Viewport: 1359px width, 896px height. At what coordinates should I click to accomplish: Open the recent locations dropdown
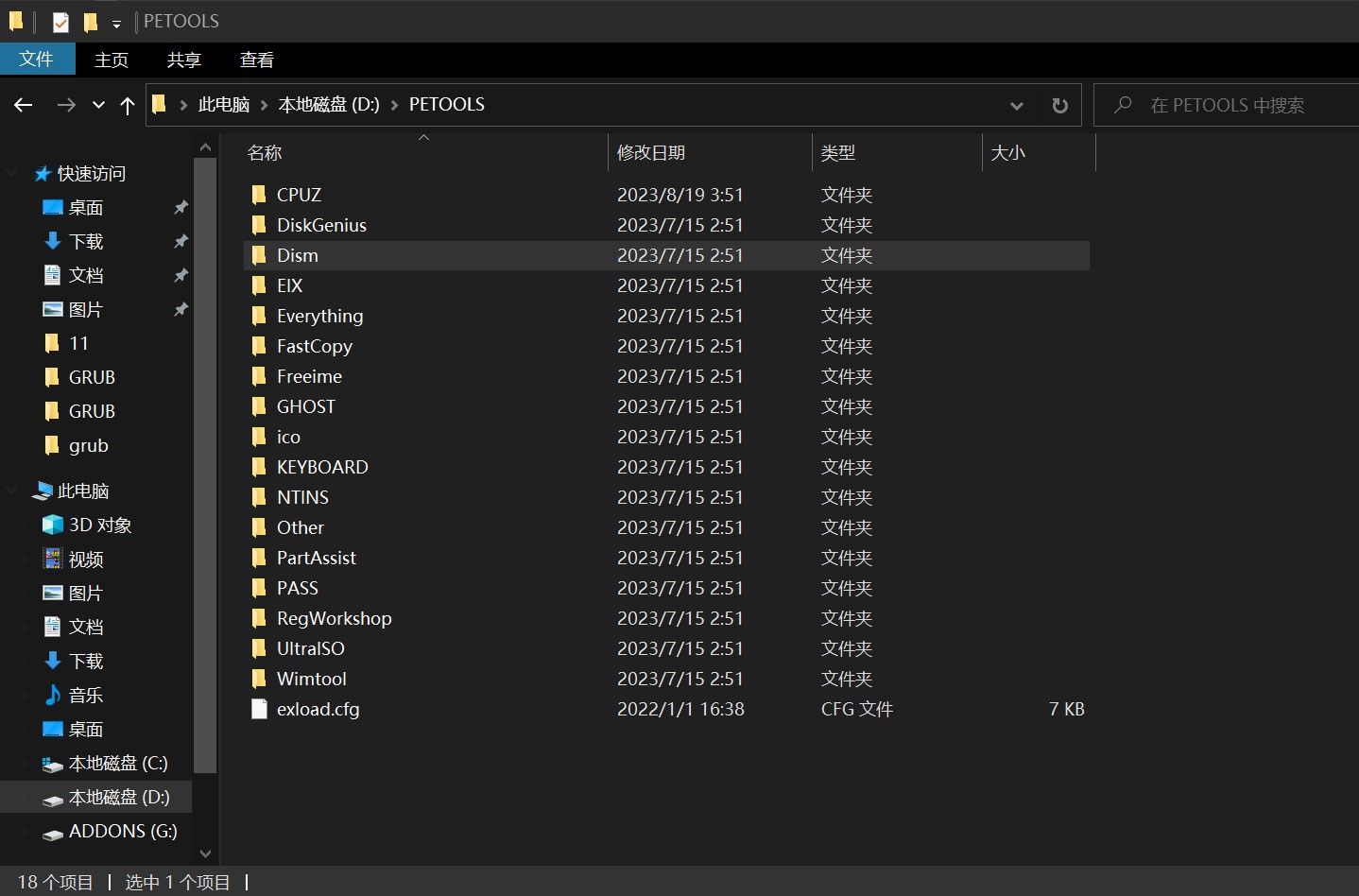(x=98, y=105)
